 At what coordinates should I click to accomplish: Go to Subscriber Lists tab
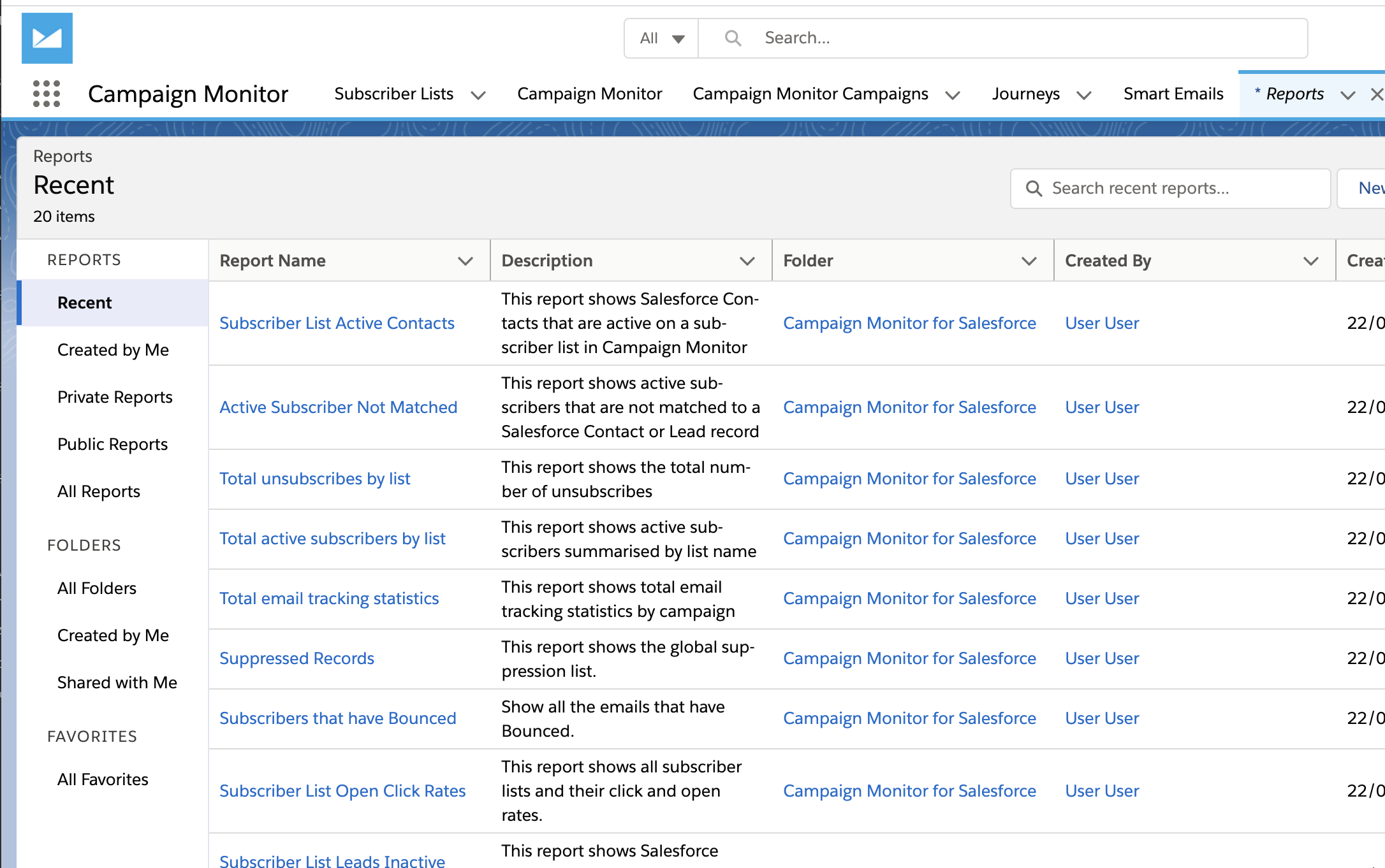394,94
